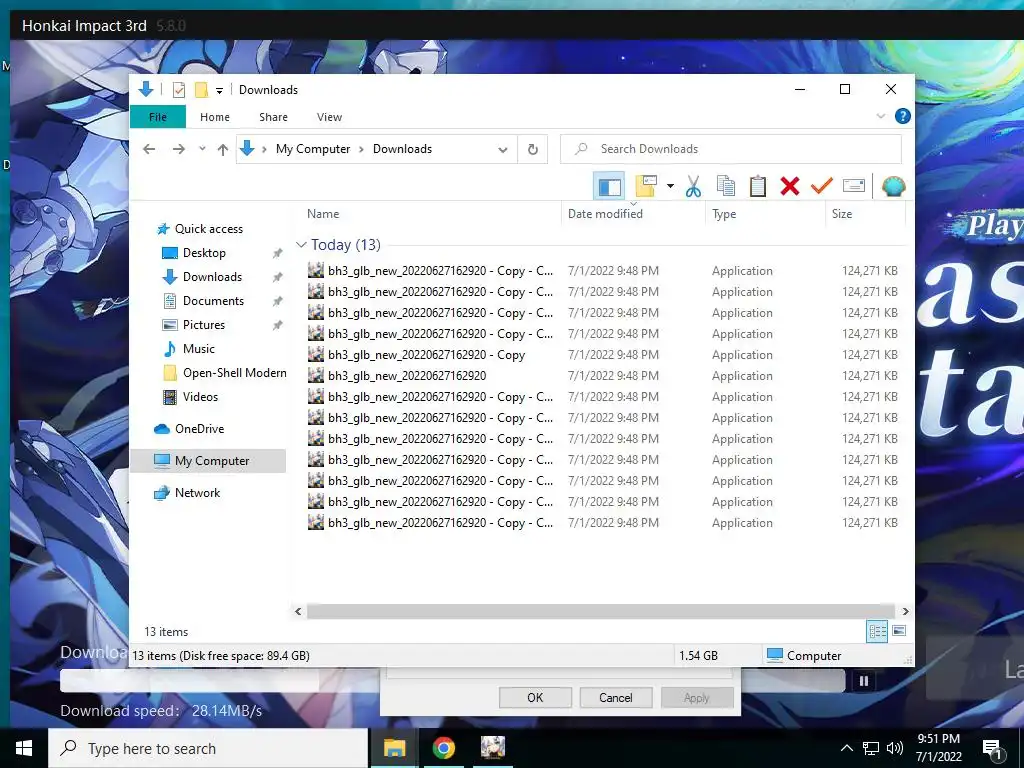The width and height of the screenshot is (1024, 768).
Task: Select Pictures in navigation pane
Action: [203, 325]
